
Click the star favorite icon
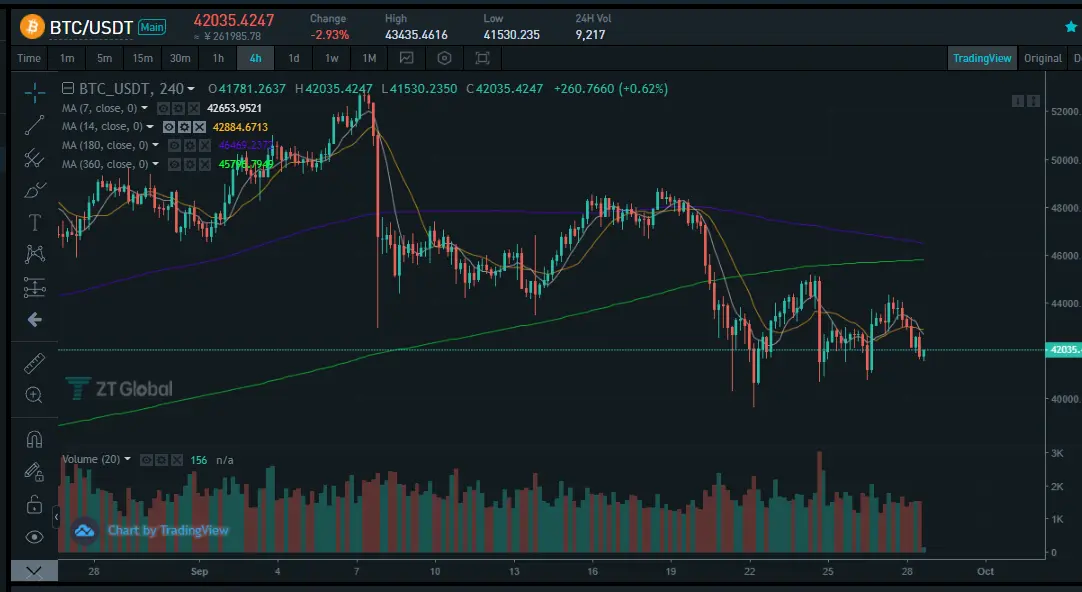click(1071, 27)
